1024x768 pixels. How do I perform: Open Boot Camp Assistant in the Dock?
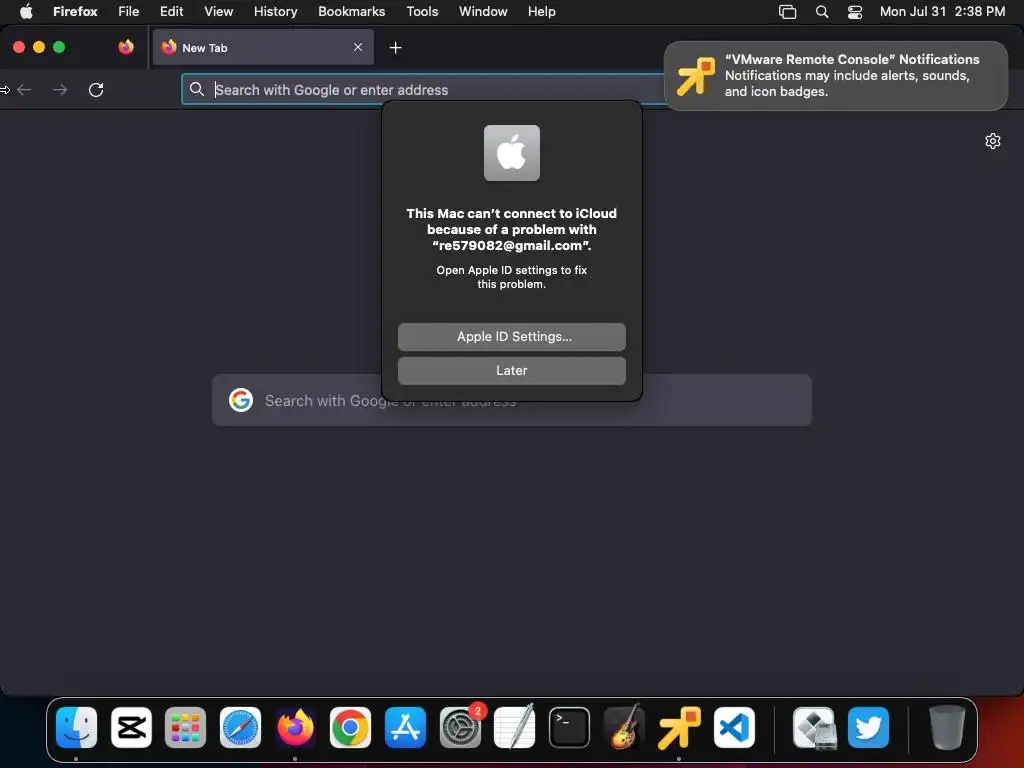pos(814,727)
